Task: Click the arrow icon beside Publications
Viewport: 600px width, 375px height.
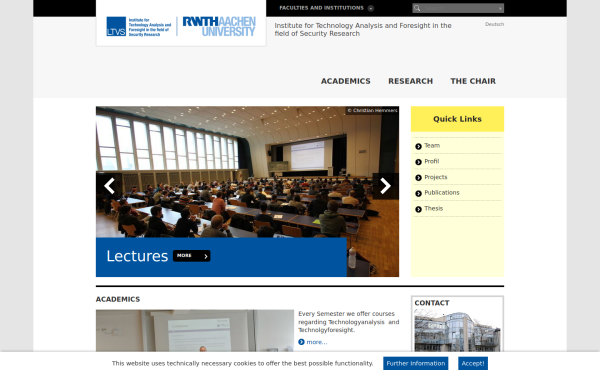Action: coord(418,193)
